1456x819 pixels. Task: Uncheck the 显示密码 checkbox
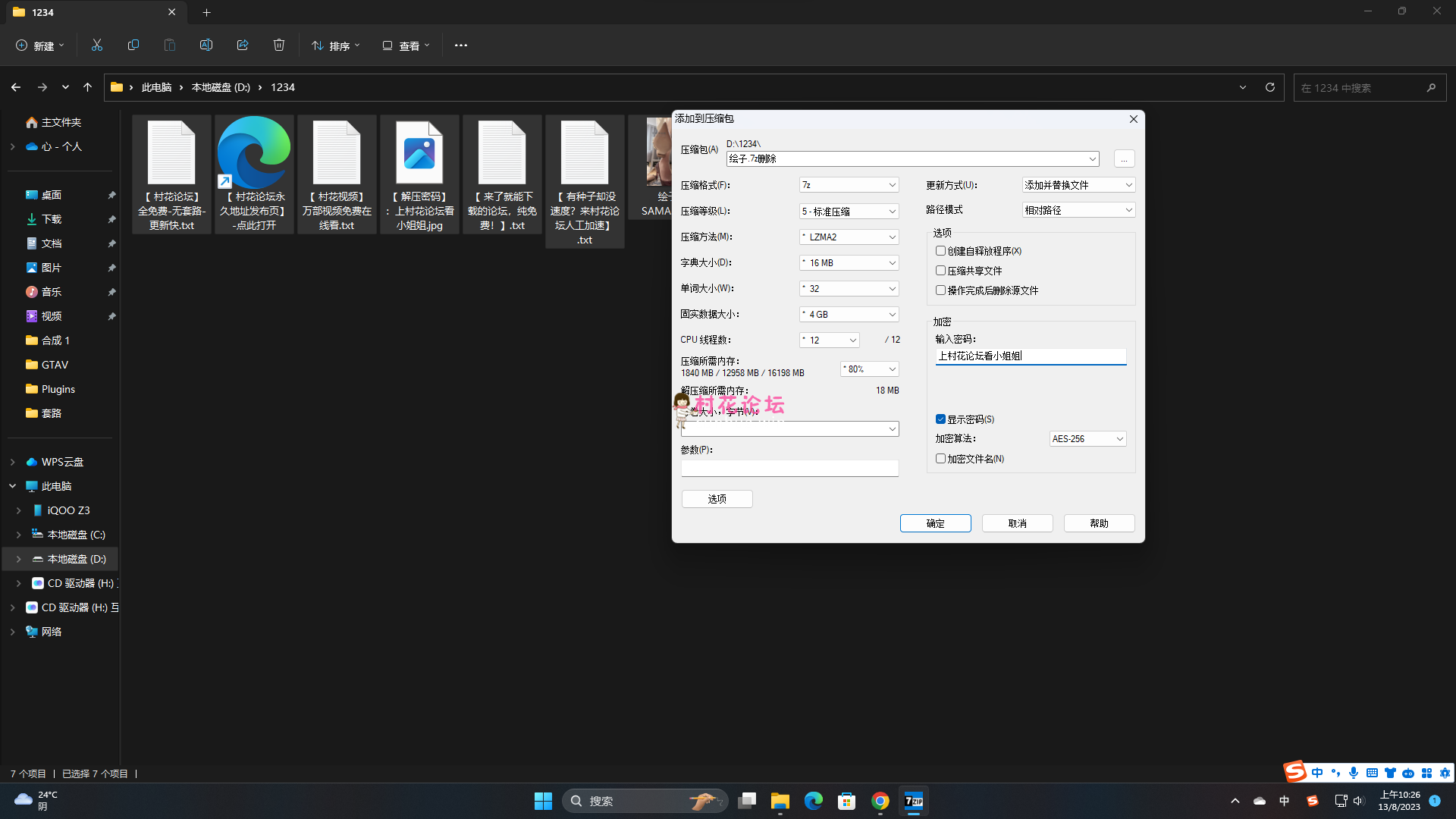point(940,419)
